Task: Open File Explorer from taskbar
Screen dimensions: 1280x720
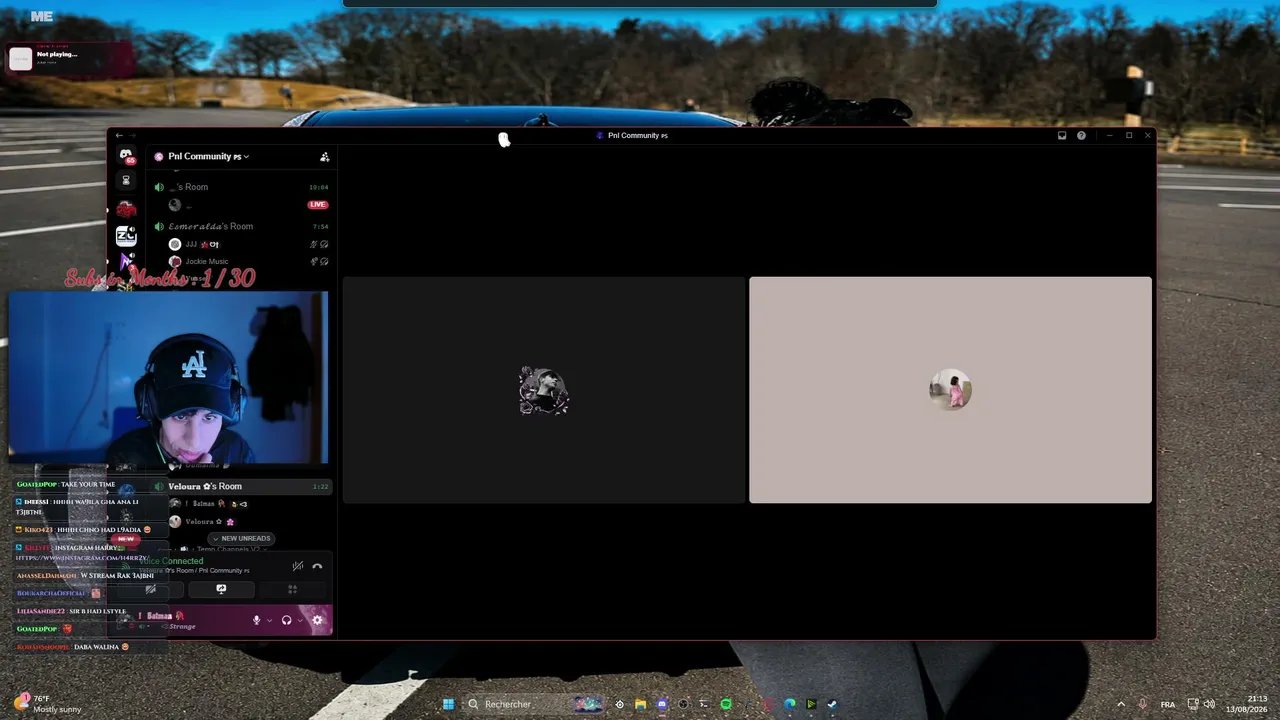Action: [x=640, y=704]
